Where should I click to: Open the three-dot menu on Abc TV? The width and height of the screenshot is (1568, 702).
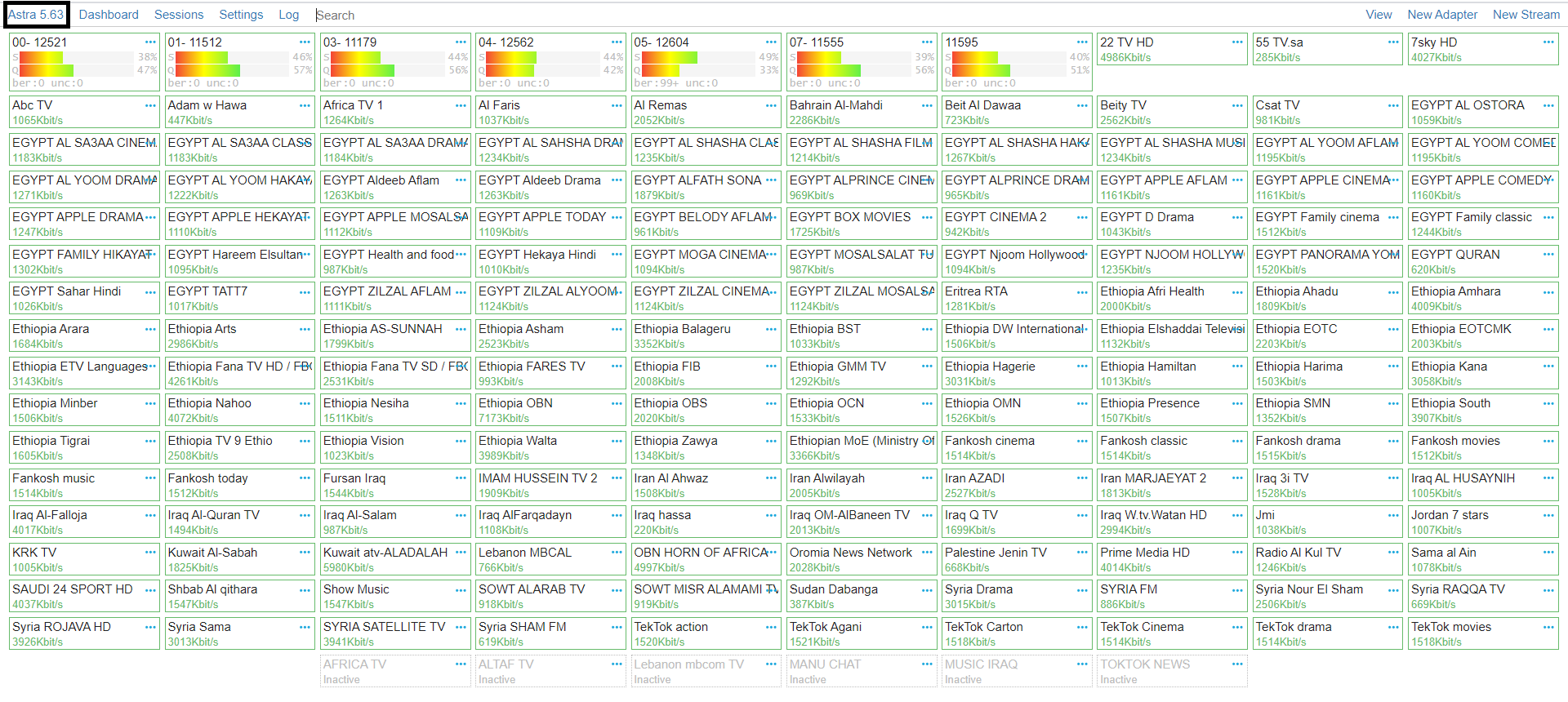point(150,104)
